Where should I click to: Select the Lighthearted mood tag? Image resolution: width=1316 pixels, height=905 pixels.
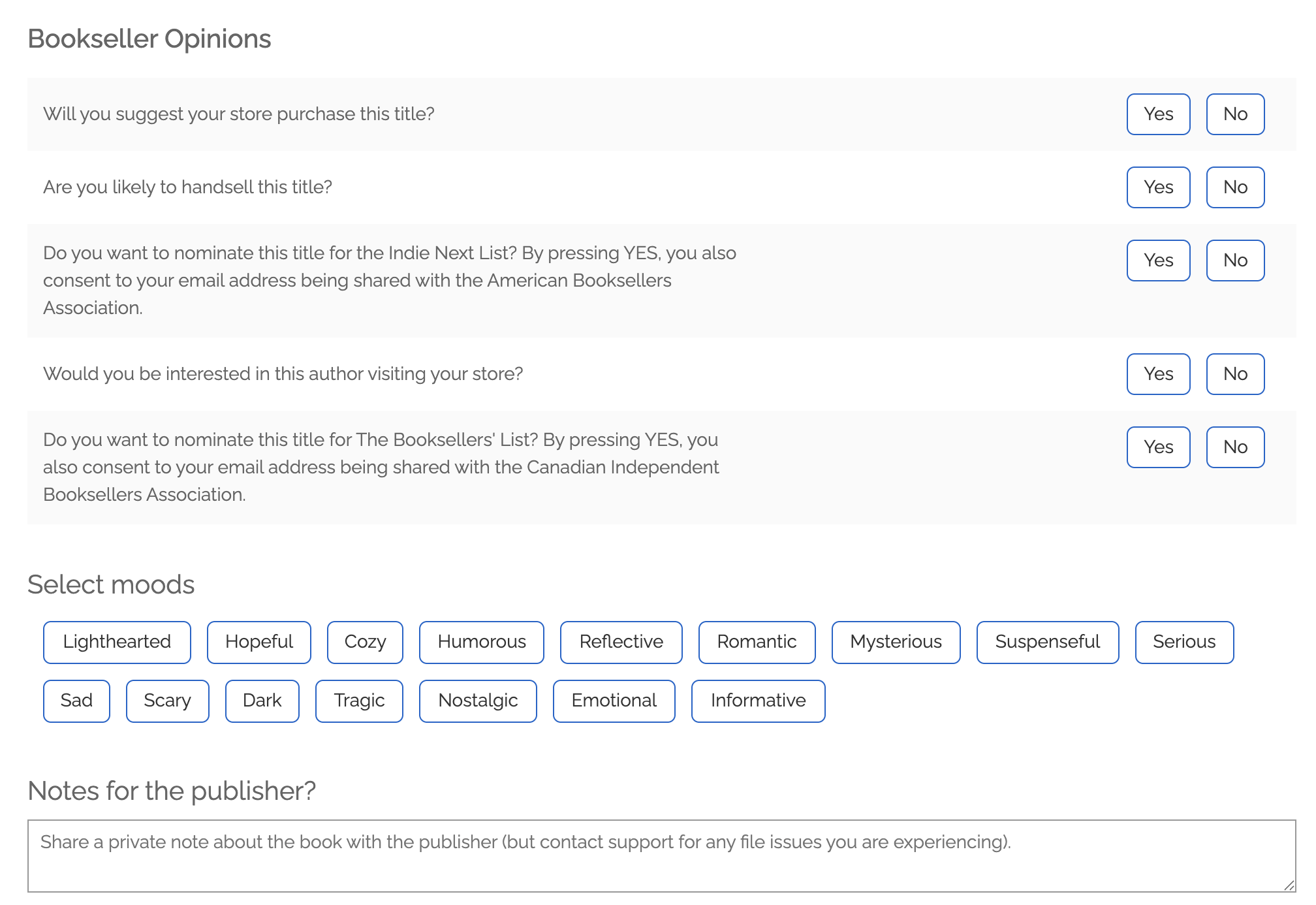click(x=117, y=643)
